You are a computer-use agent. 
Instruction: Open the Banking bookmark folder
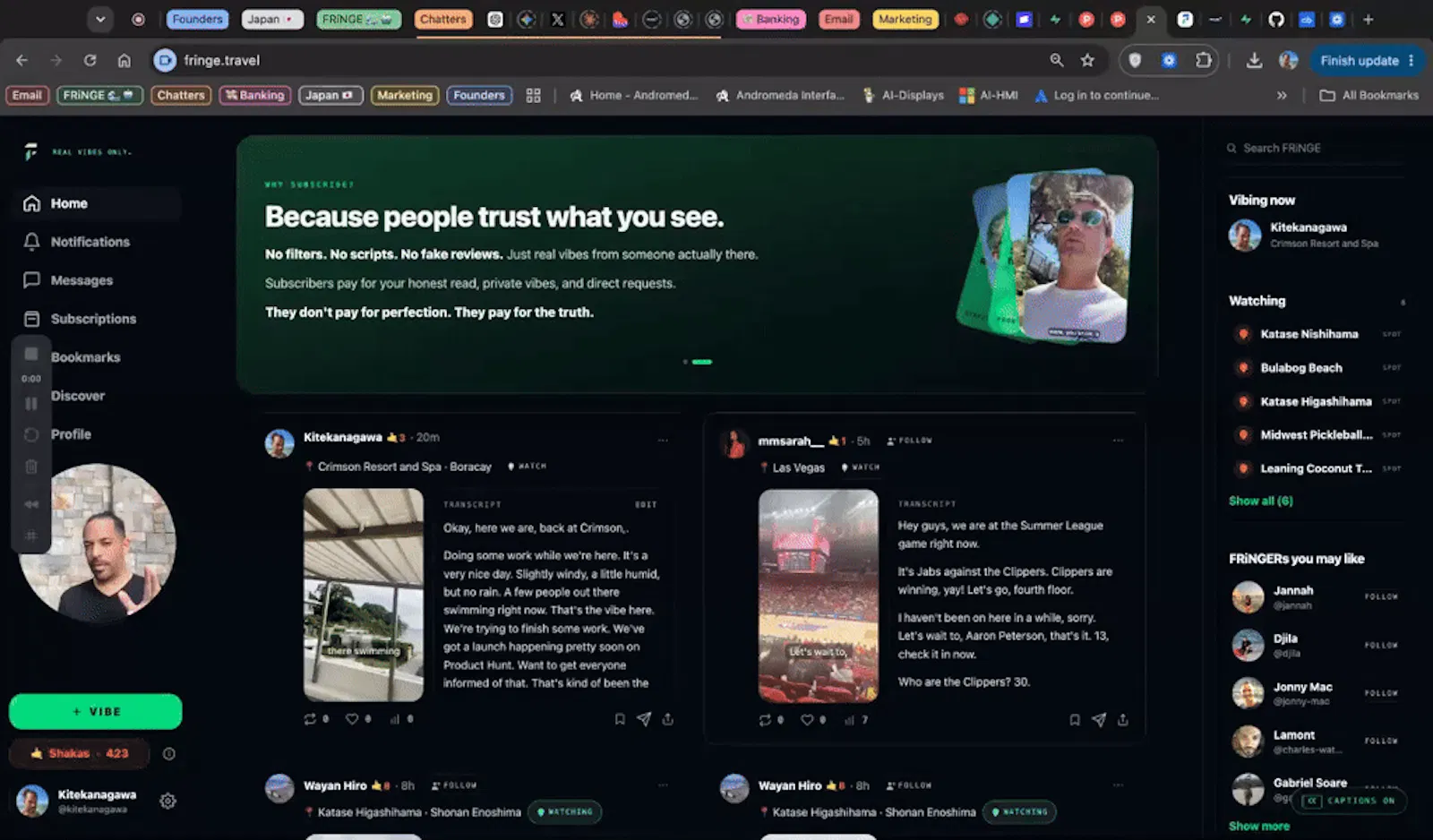point(254,95)
